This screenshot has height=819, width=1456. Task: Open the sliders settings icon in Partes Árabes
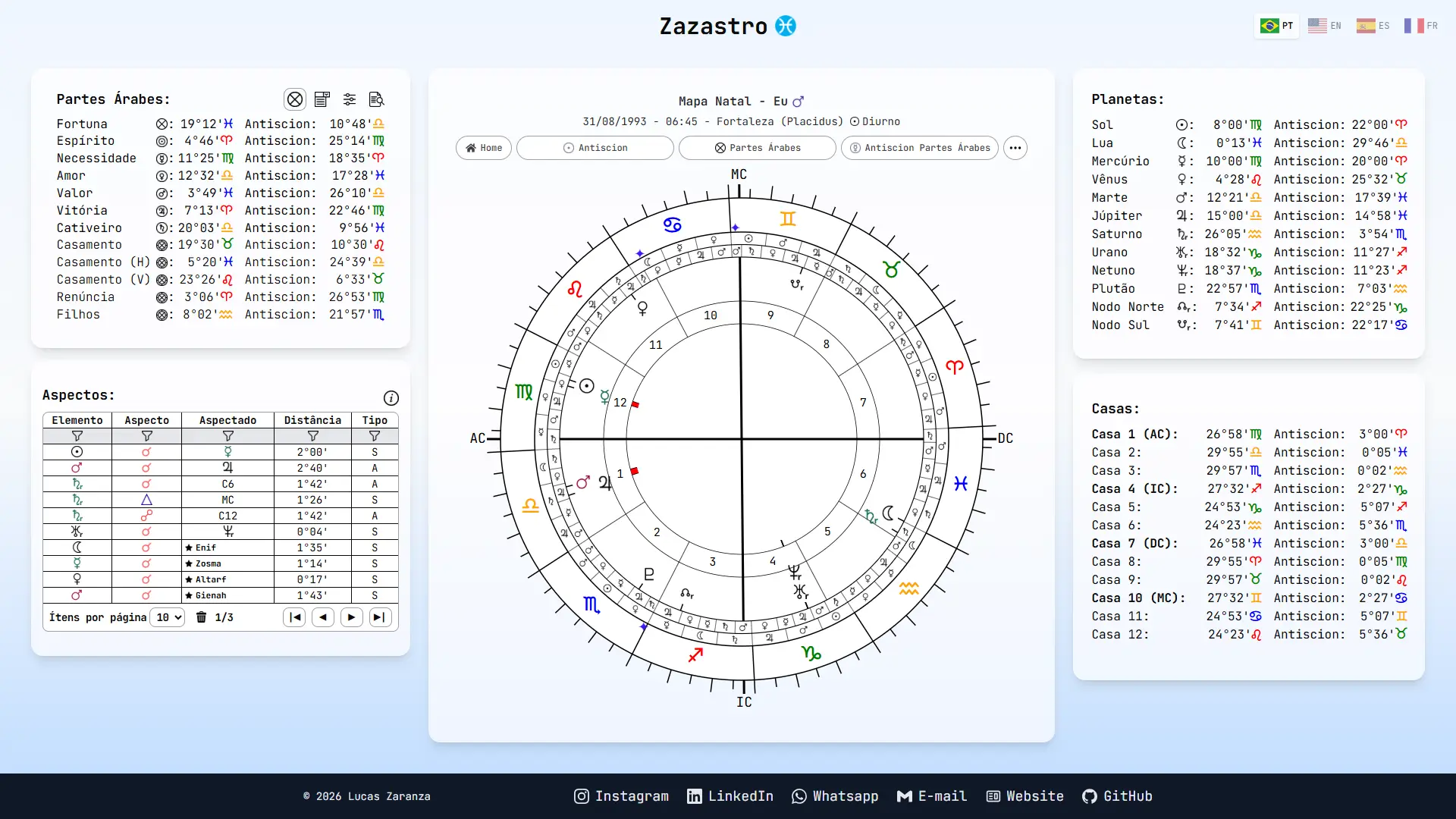point(350,99)
